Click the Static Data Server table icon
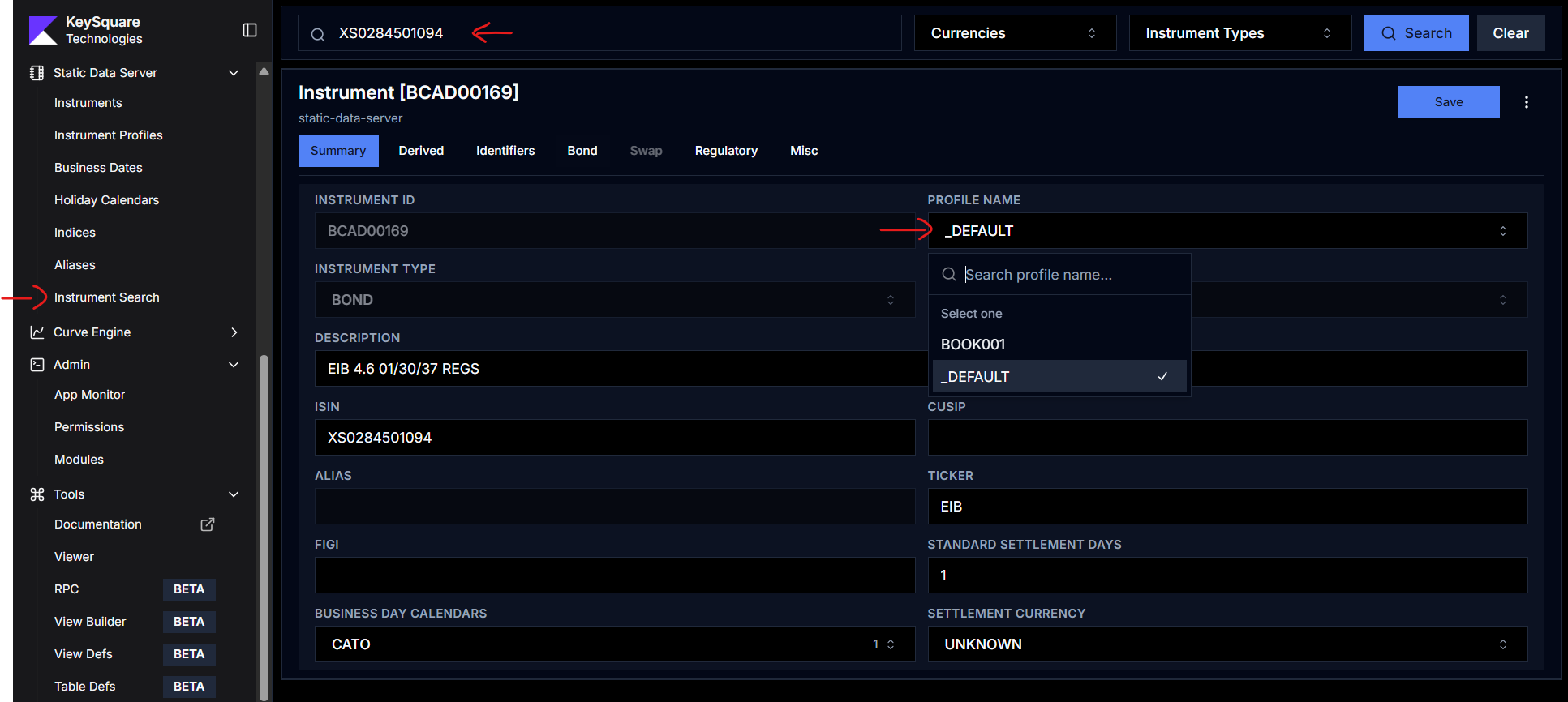This screenshot has height=702, width=1568. pos(37,73)
